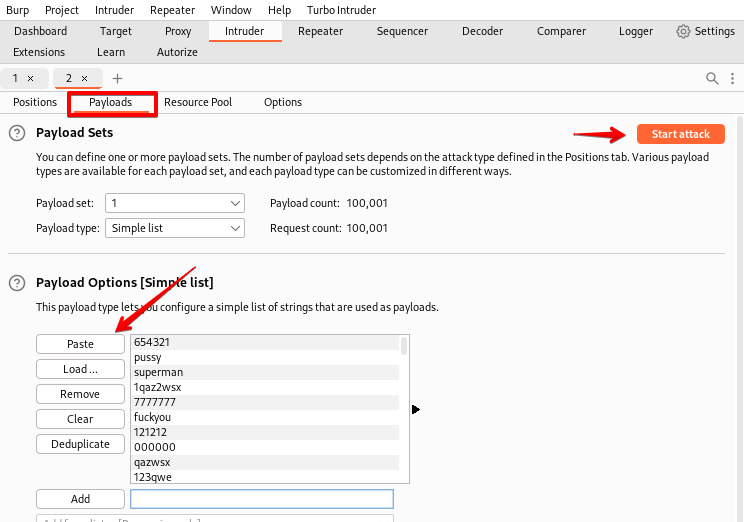Switch to the Repeater tool tab
Screen dimensions: 744x522
coord(320,31)
